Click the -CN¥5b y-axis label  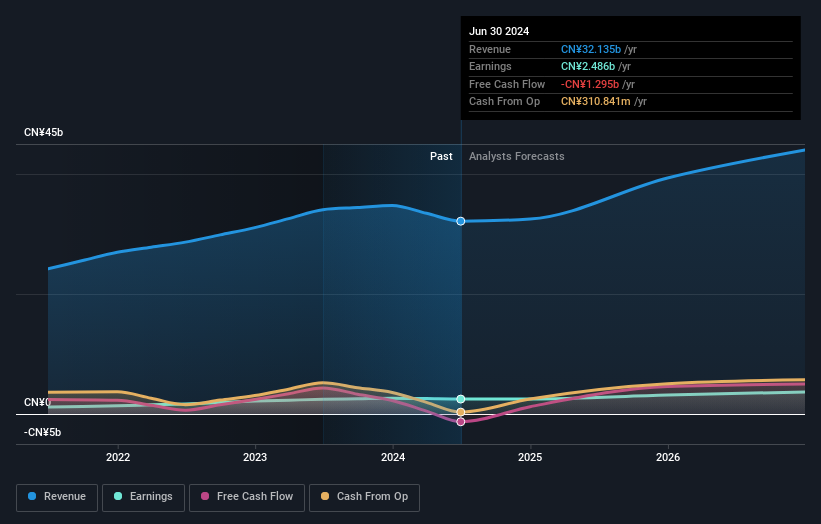click(x=42, y=432)
